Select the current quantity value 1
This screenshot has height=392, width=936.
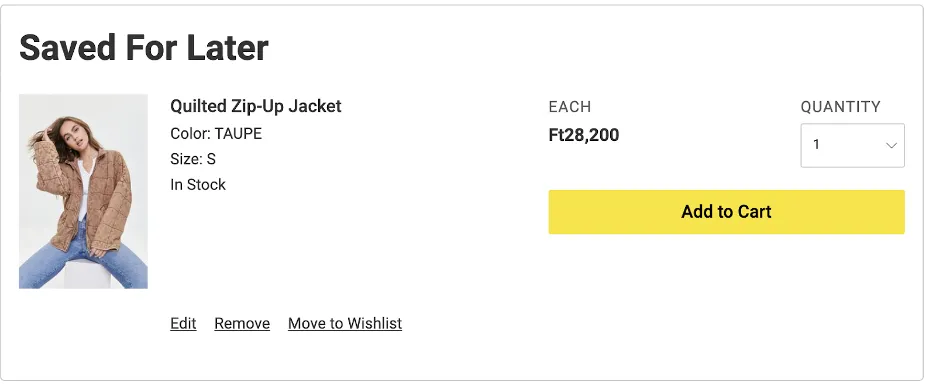click(816, 144)
